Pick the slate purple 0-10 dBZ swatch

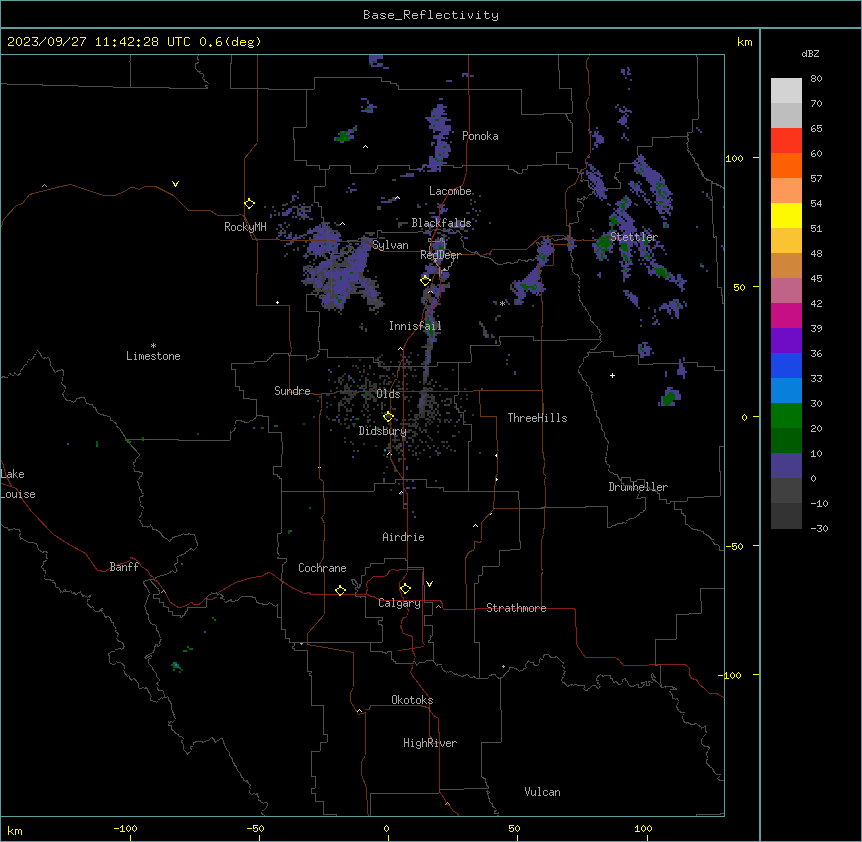786,466
